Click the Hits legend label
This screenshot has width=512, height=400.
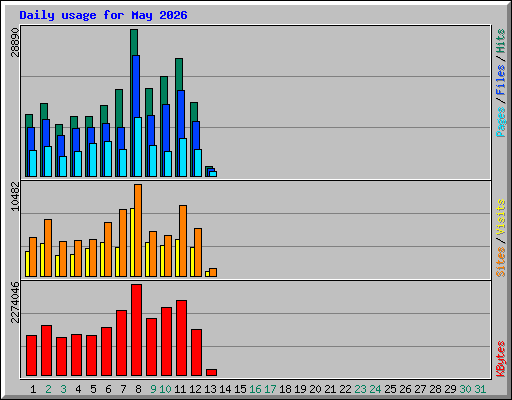coord(501,41)
